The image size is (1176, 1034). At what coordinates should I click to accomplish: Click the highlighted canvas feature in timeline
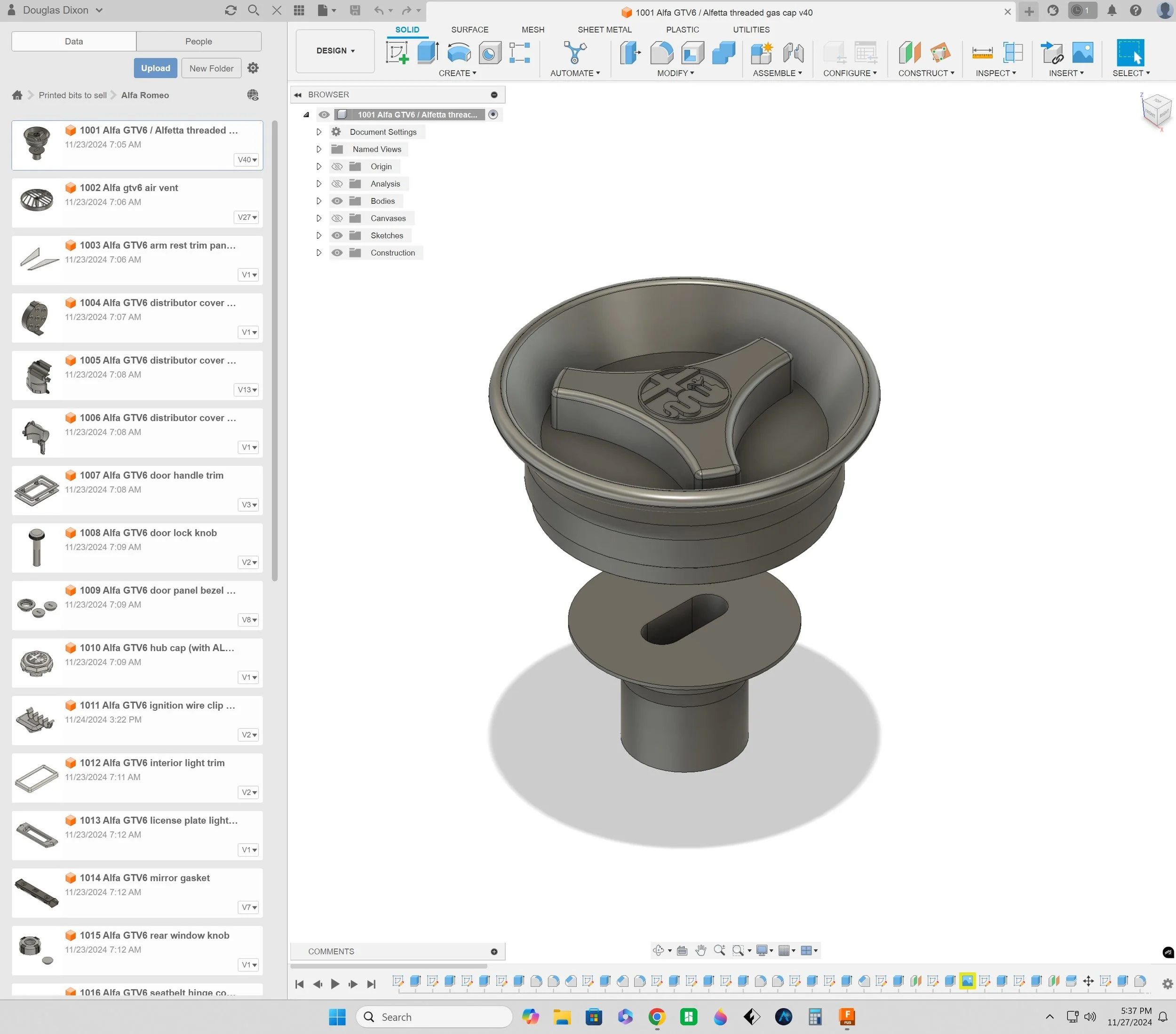click(x=967, y=981)
